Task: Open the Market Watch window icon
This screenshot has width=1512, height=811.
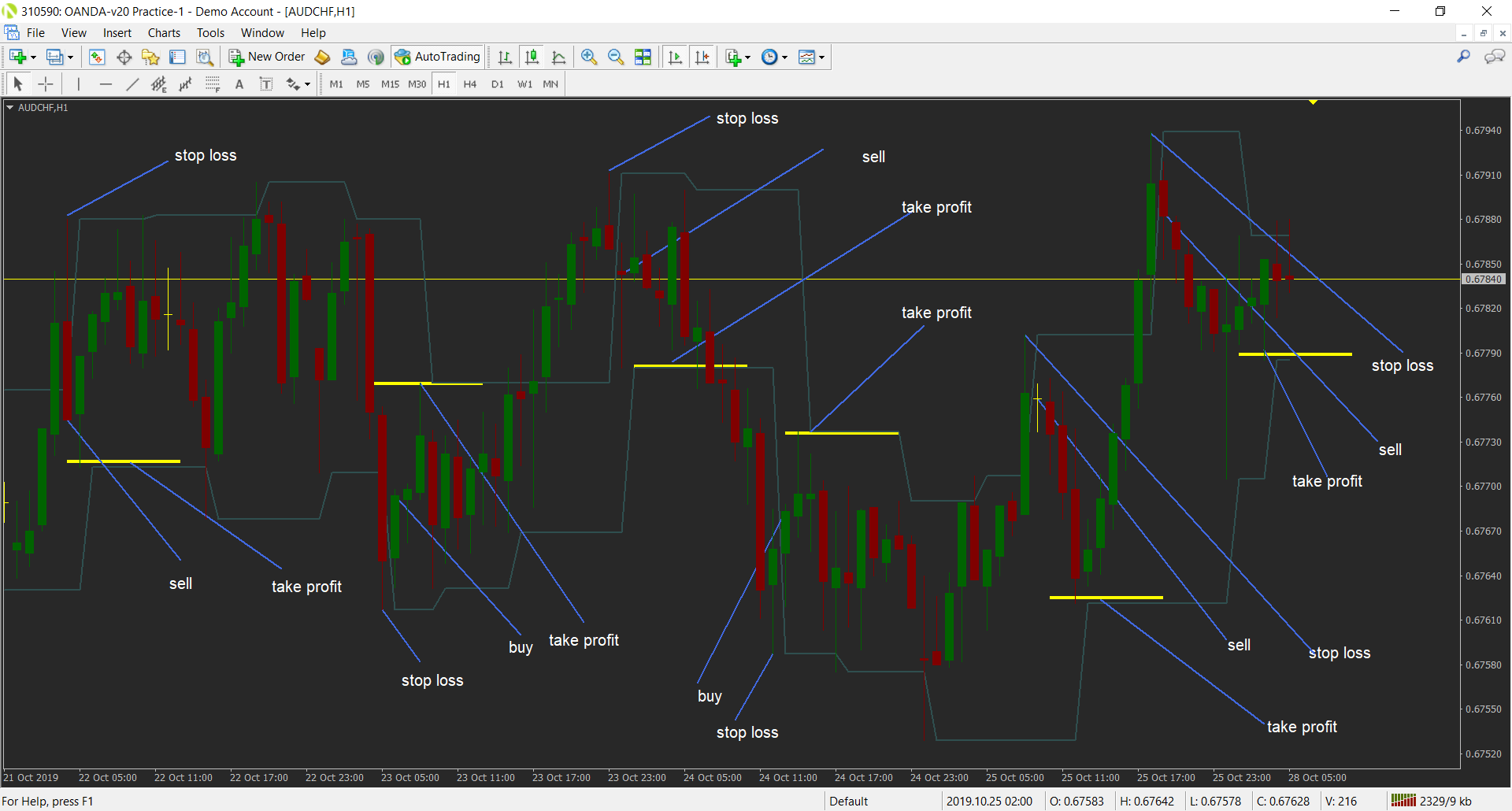Action: coord(97,57)
